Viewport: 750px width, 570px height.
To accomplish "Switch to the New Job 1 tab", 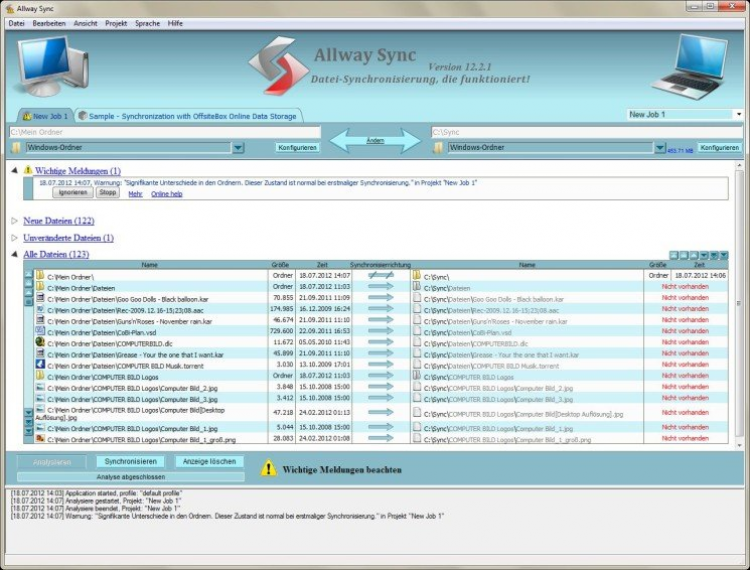I will pyautogui.click(x=45, y=116).
